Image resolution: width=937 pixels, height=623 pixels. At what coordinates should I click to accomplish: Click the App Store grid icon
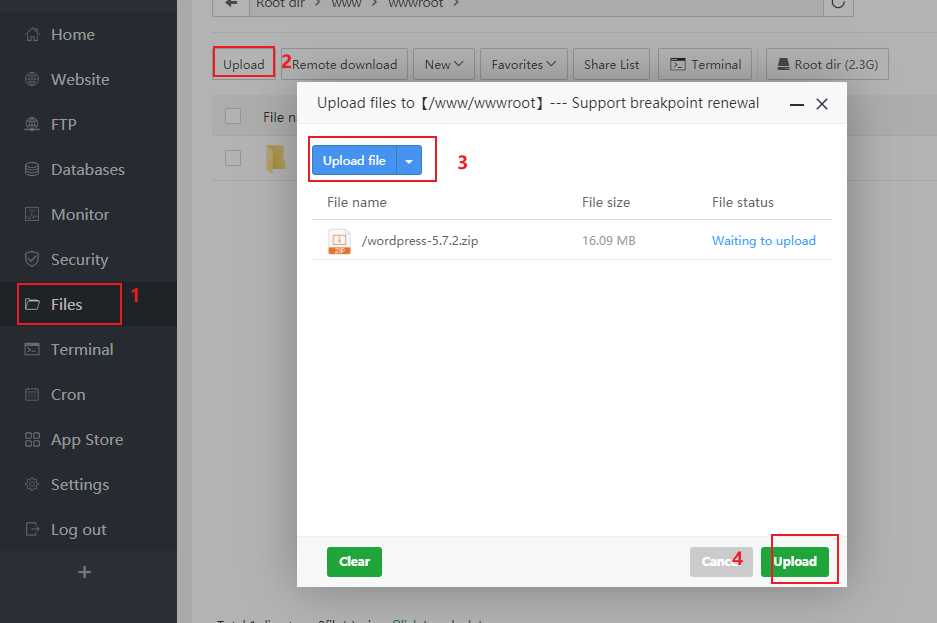click(x=32, y=440)
